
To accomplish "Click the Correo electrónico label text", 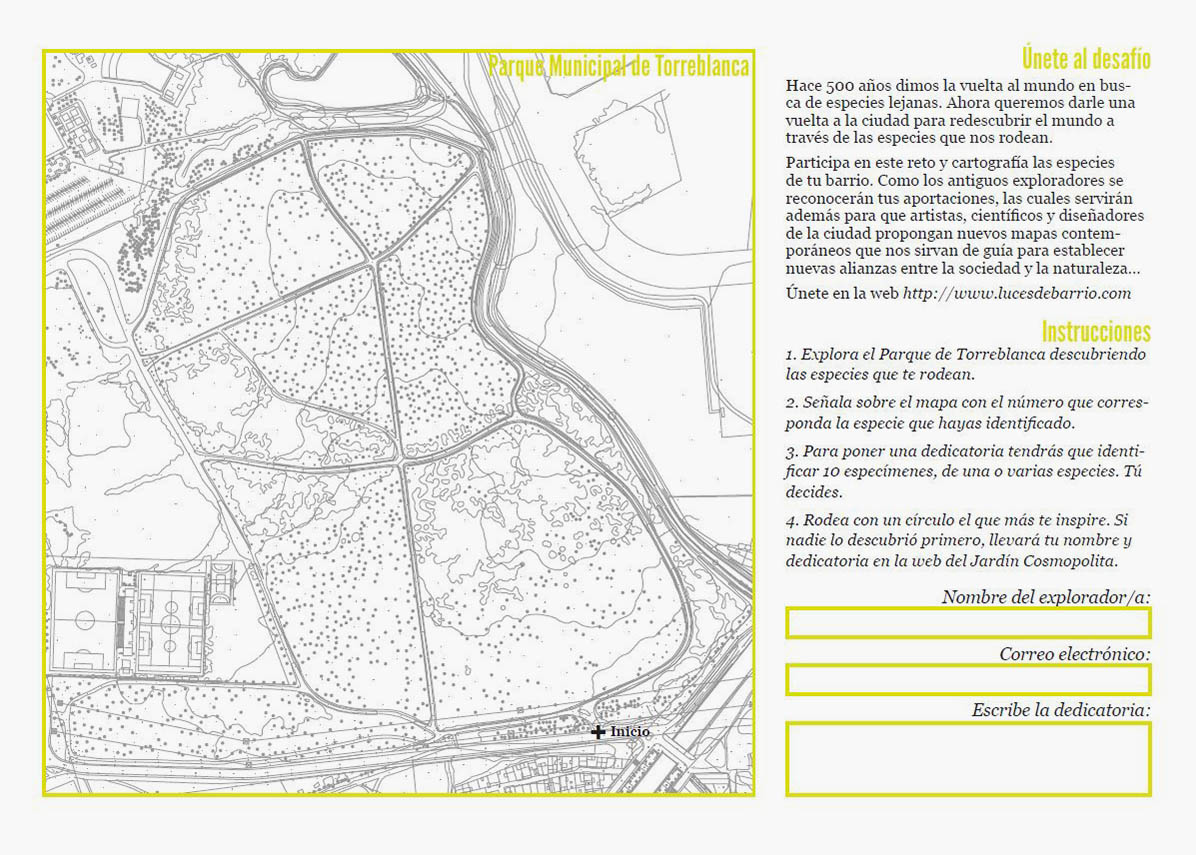I will coord(1074,654).
